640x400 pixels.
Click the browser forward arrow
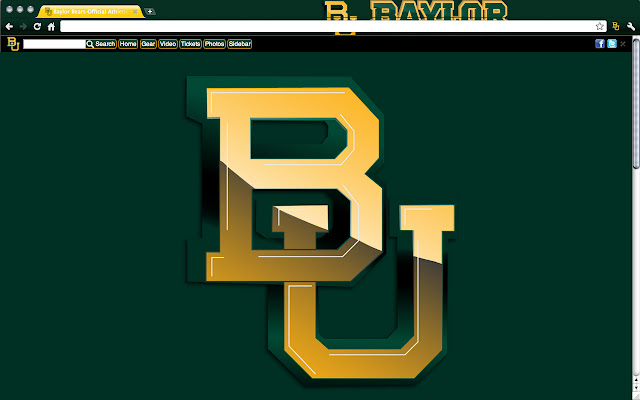[x=23, y=27]
